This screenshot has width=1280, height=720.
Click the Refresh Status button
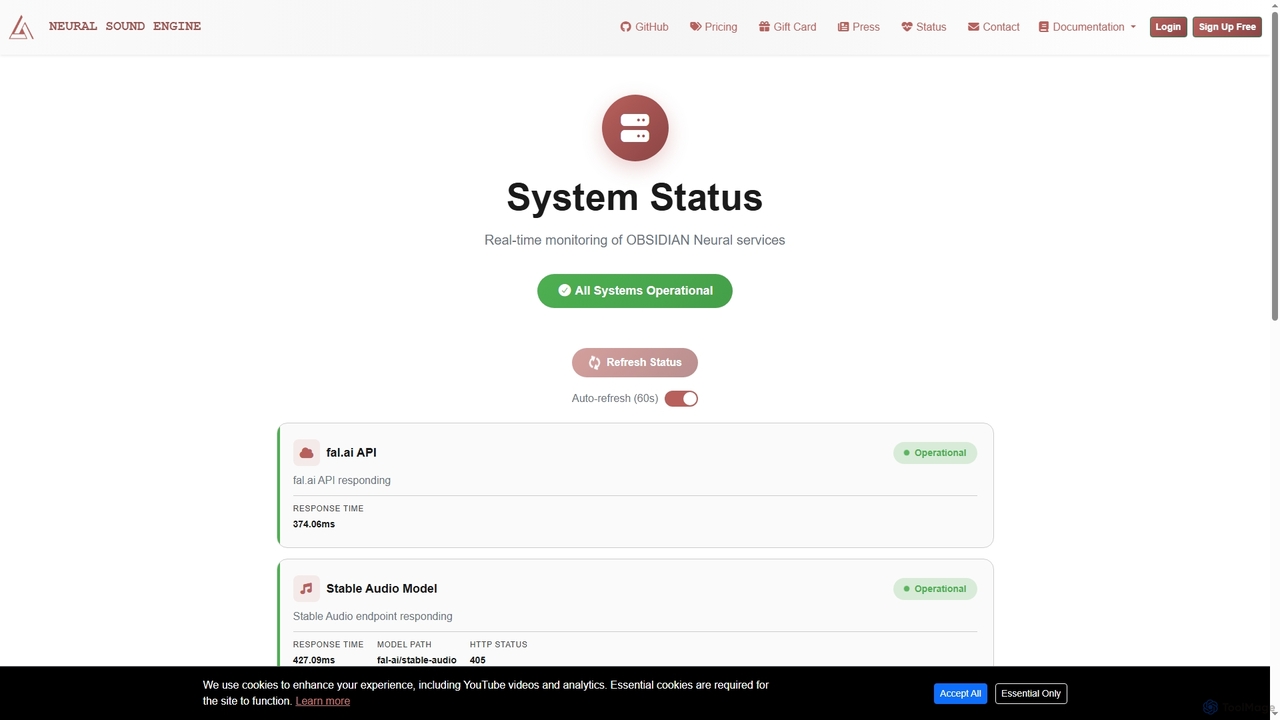(x=635, y=362)
